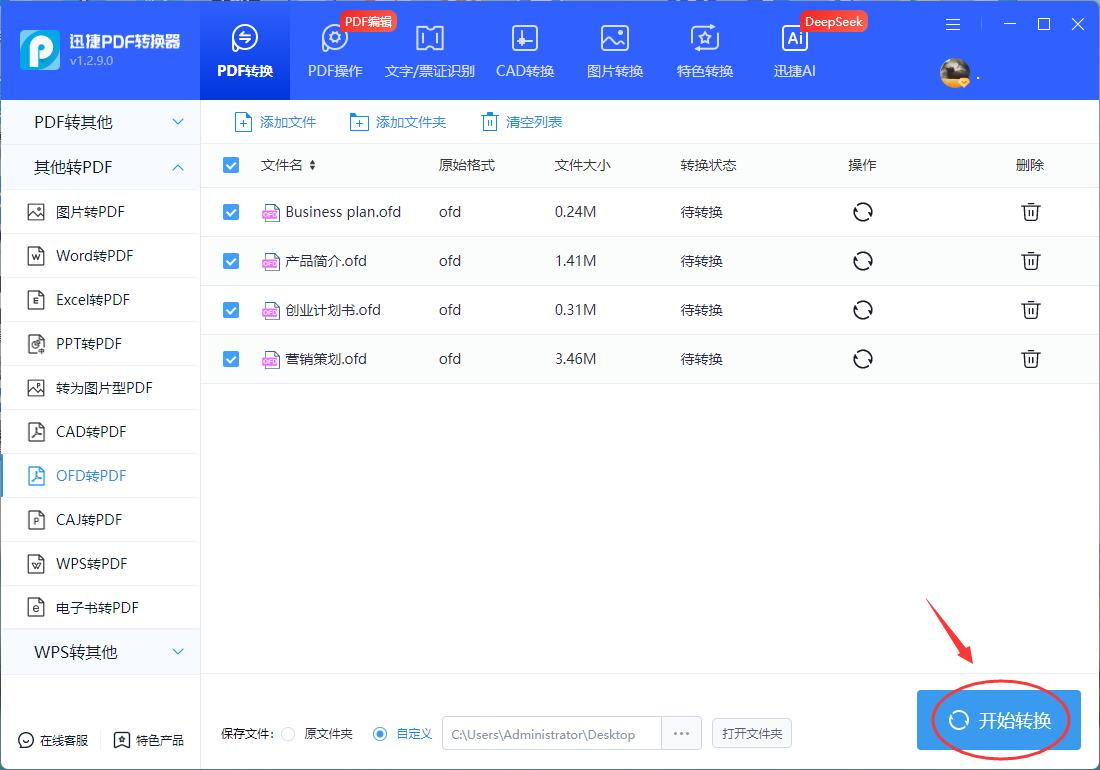Click the 打开文件夹 button
The width and height of the screenshot is (1100, 770).
point(752,734)
